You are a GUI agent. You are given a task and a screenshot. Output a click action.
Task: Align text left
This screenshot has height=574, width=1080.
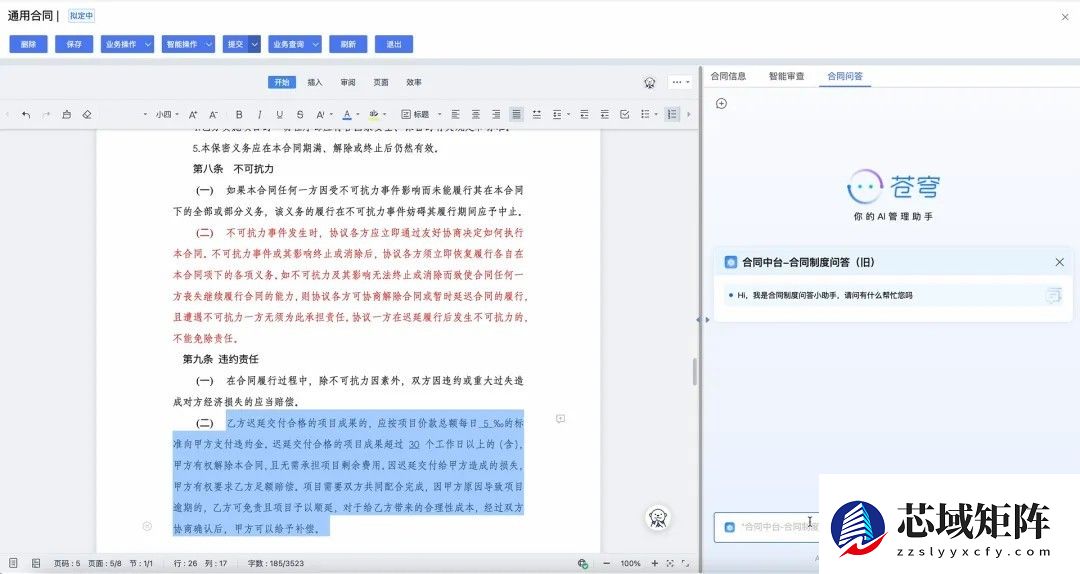[x=455, y=114]
